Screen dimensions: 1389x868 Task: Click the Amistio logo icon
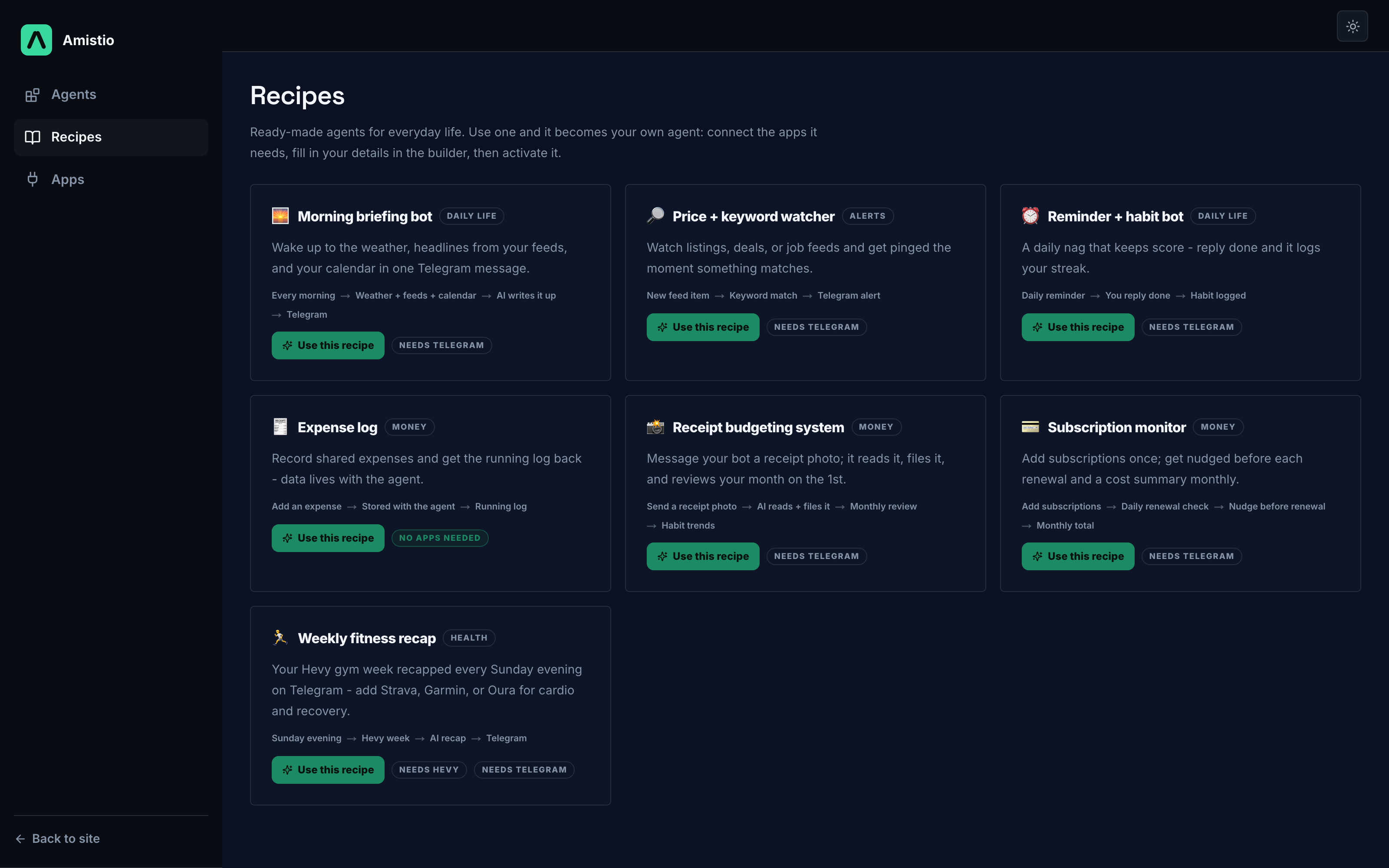(x=36, y=39)
